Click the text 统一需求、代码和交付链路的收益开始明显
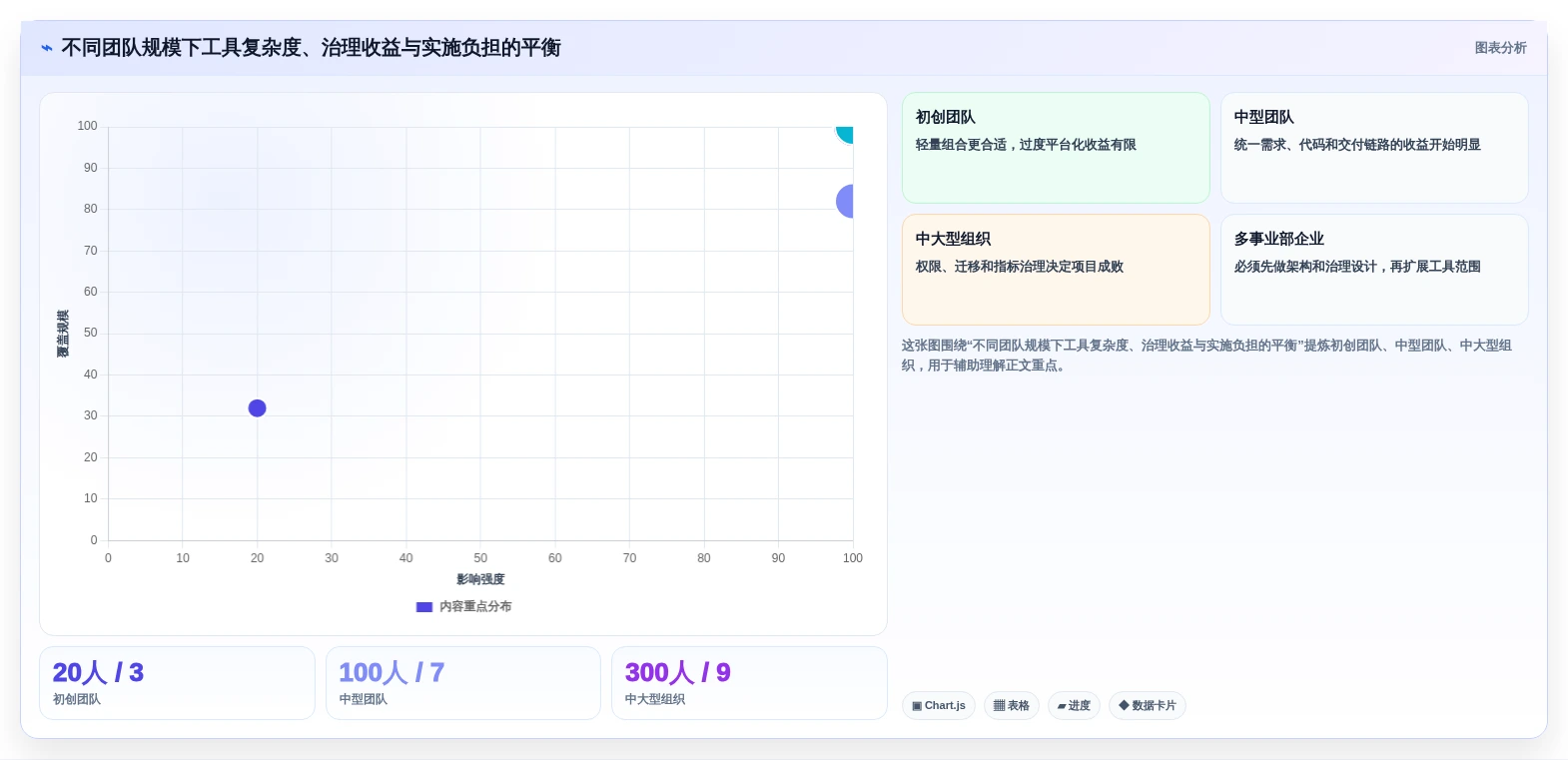Image resolution: width=1568 pixels, height=760 pixels. [x=1357, y=145]
